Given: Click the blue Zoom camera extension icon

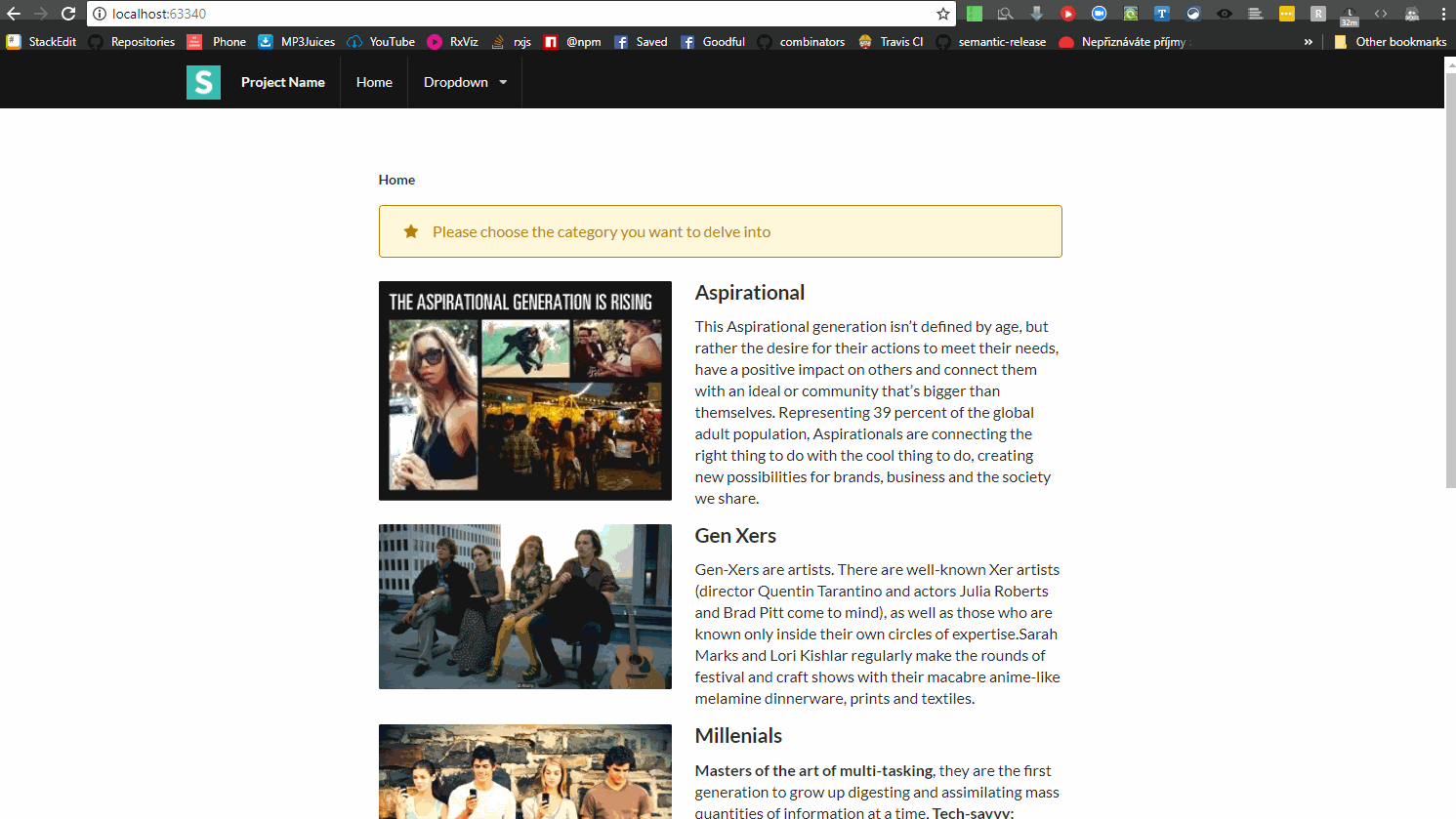Looking at the screenshot, I should click(1100, 14).
